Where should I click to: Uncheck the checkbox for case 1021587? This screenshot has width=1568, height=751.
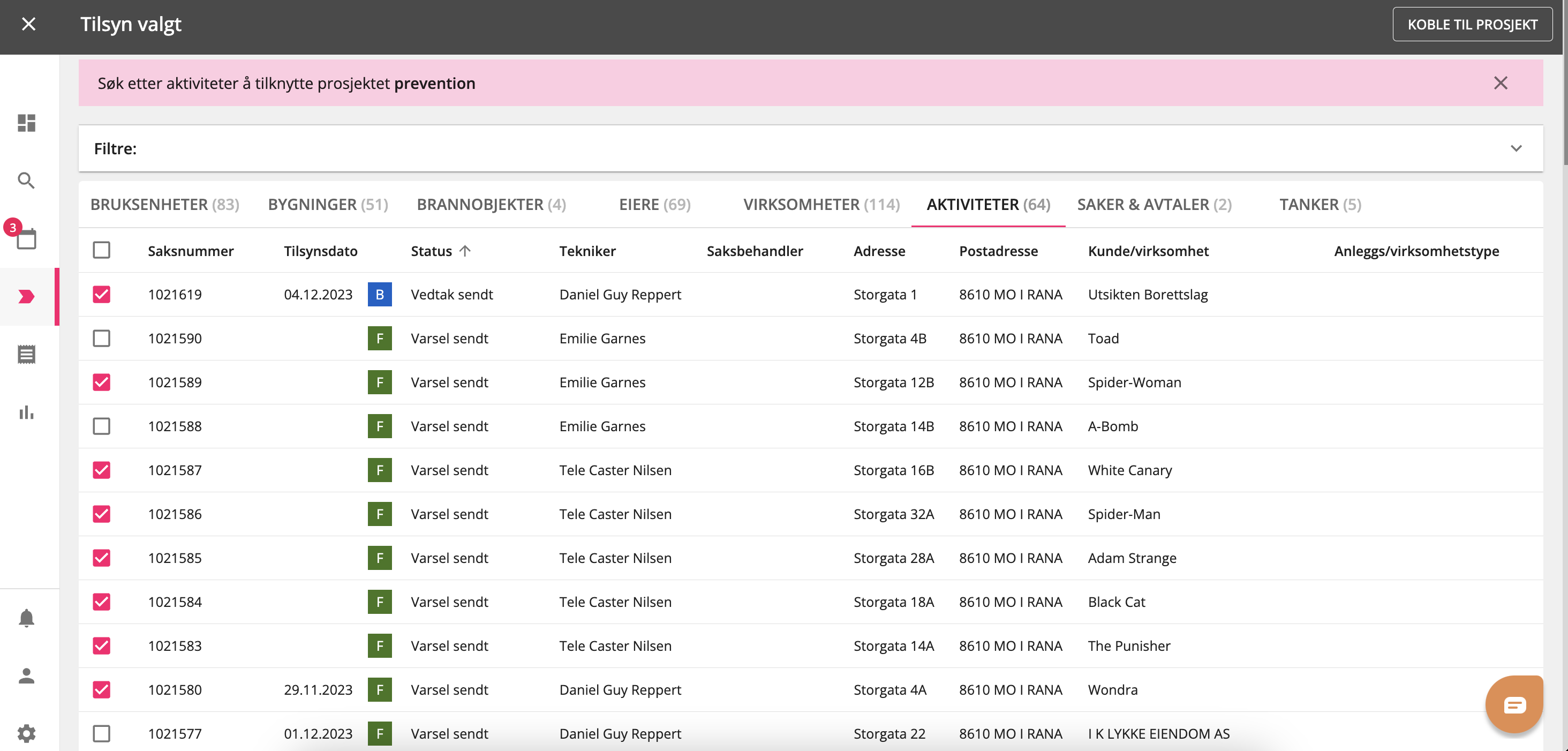pyautogui.click(x=102, y=470)
